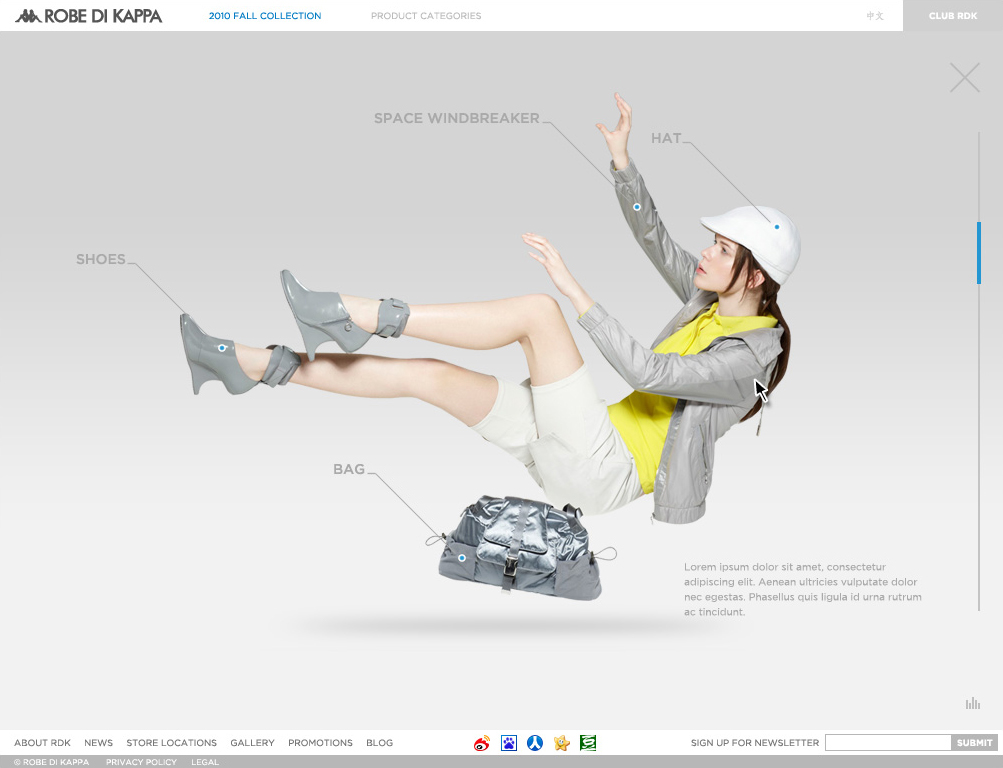The image size is (1003, 768).
Task: Switch language to Chinese (中文)
Action: click(x=875, y=16)
